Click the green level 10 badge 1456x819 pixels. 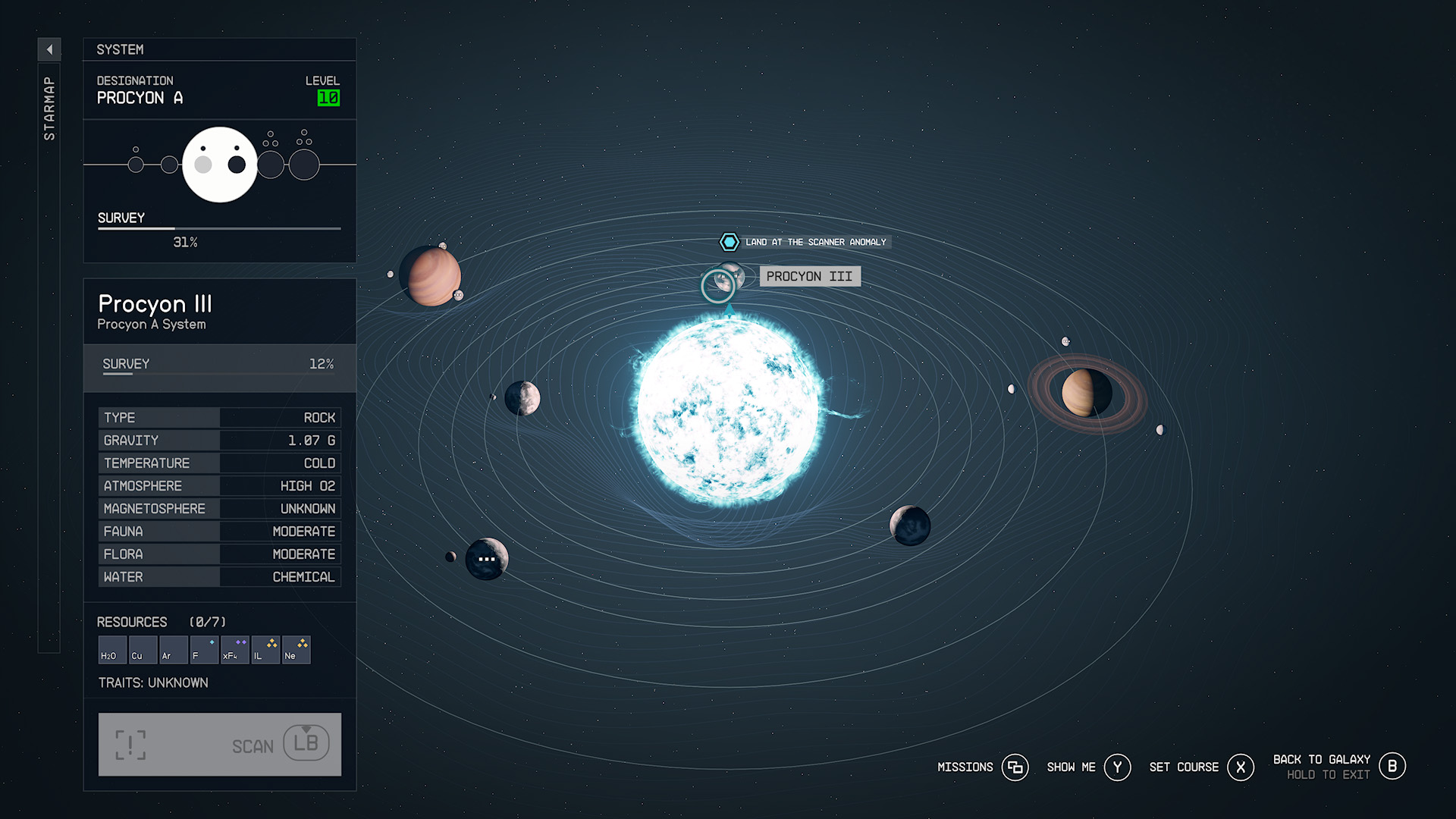pos(328,98)
